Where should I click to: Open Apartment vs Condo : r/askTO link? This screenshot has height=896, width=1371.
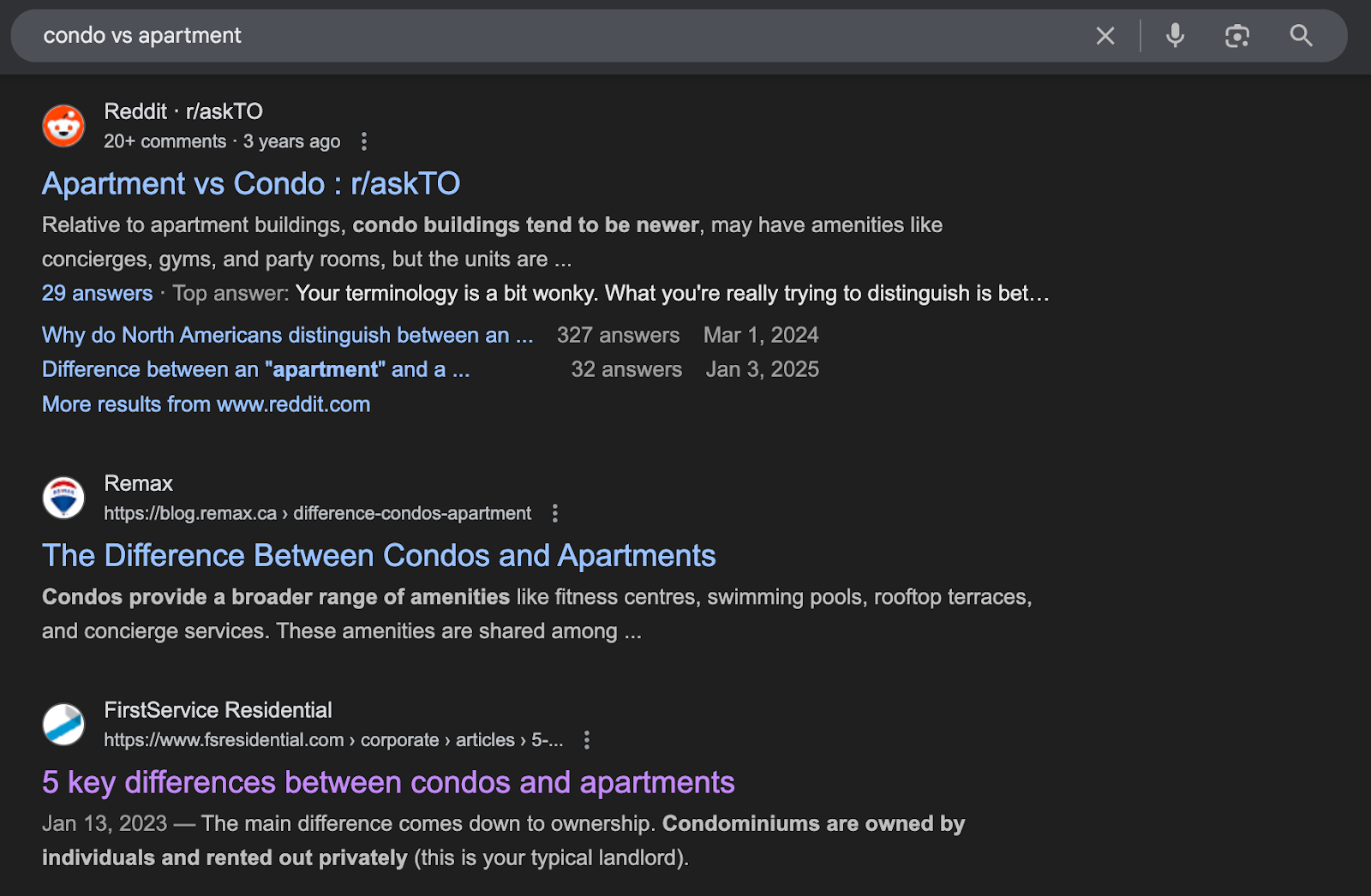251,183
